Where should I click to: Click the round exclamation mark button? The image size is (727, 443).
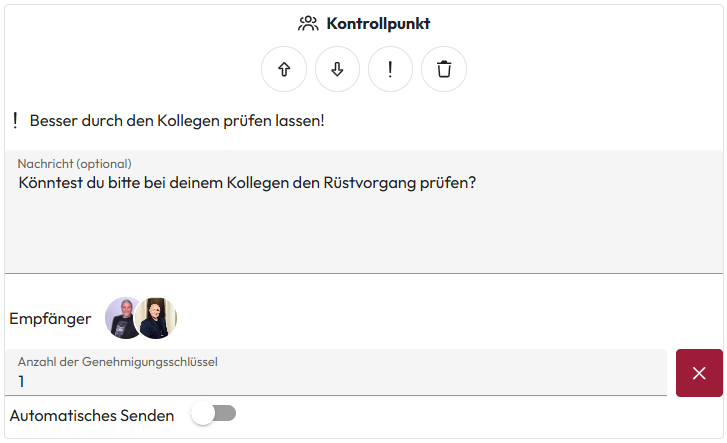pos(390,69)
